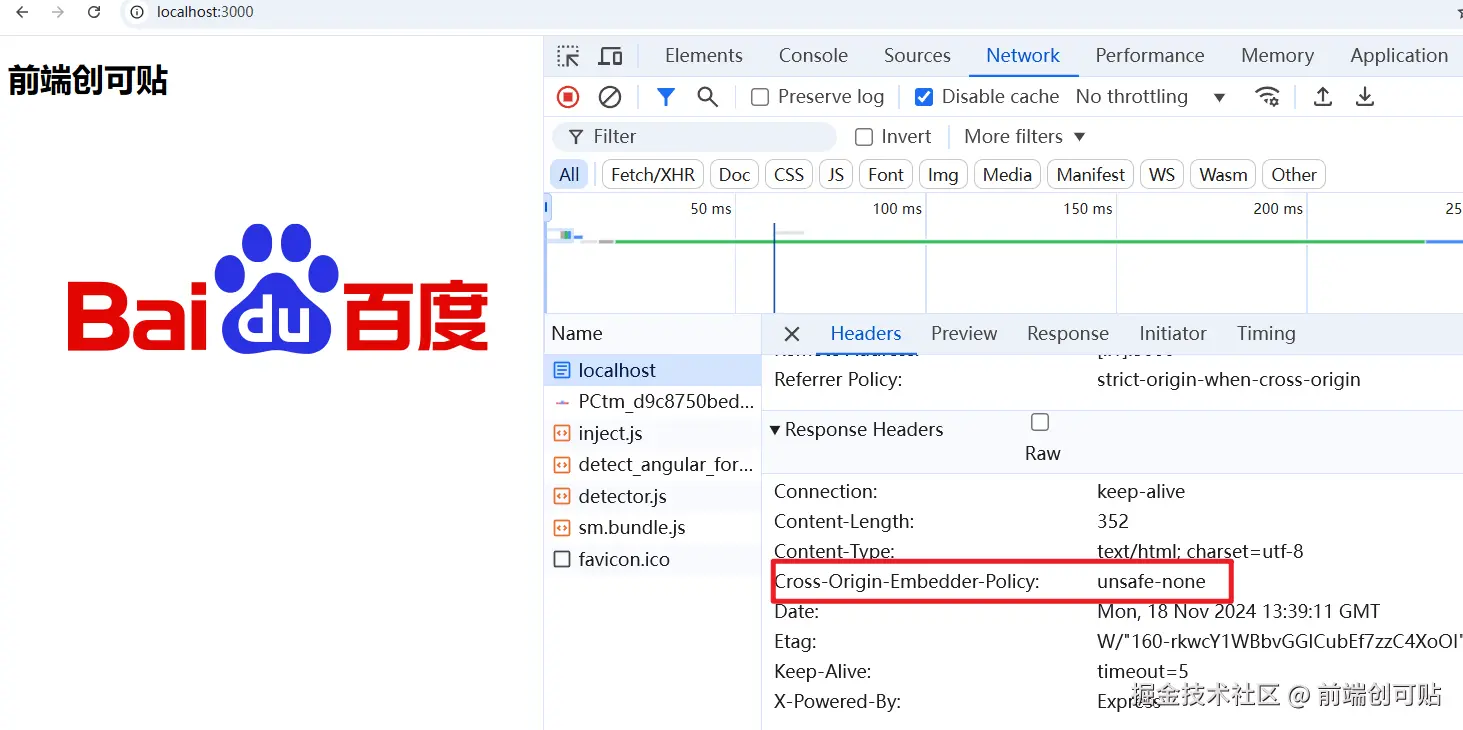The image size is (1463, 730).
Task: Open the Application tab
Action: pyautogui.click(x=1399, y=56)
